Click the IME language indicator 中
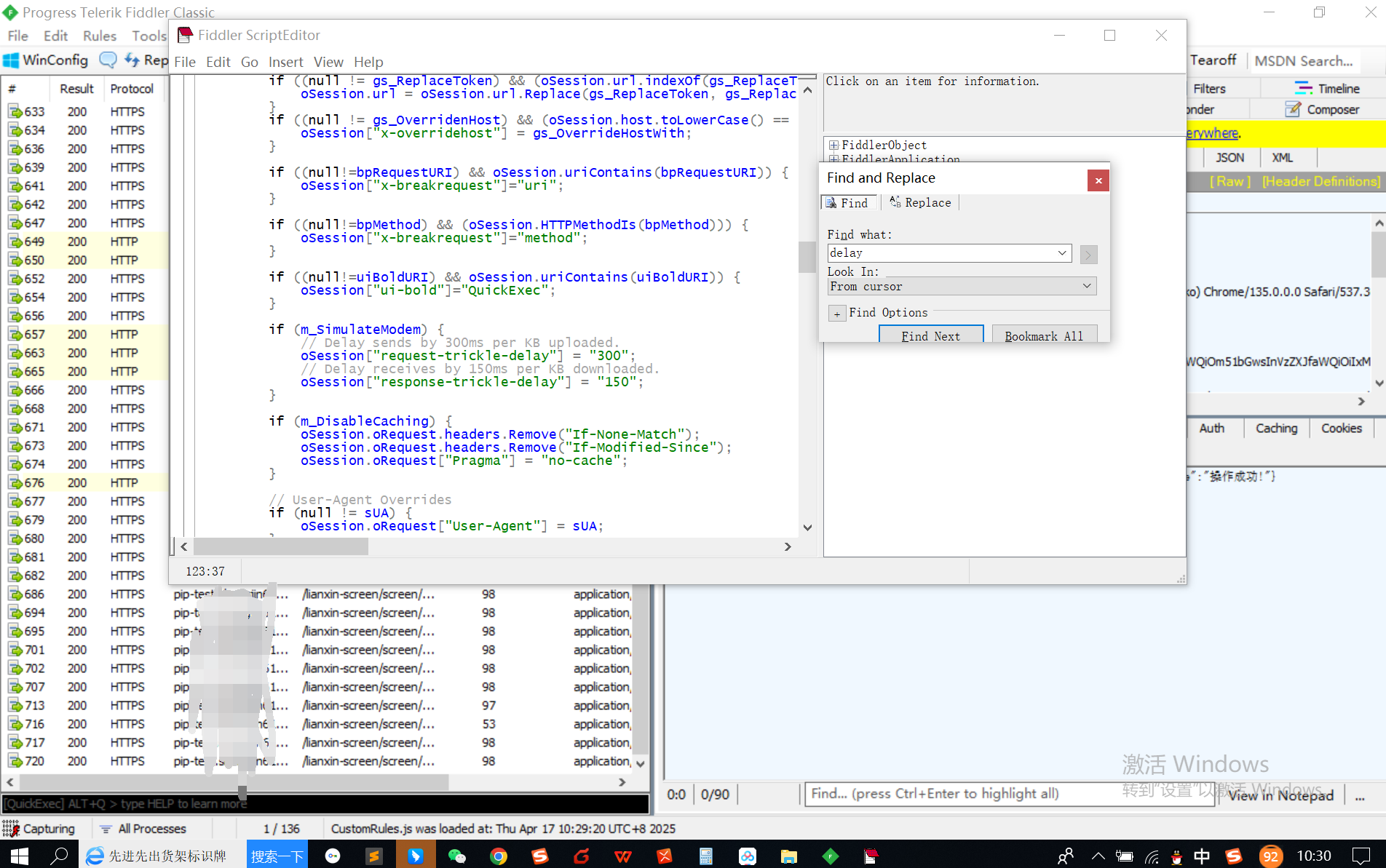The image size is (1386, 868). coord(1202,856)
